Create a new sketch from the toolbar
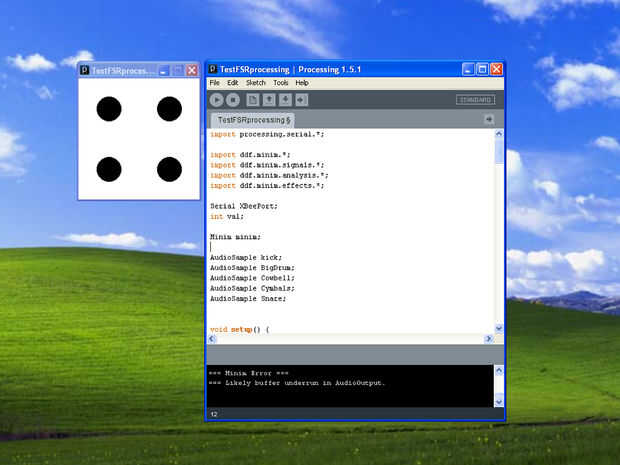 coord(253,100)
